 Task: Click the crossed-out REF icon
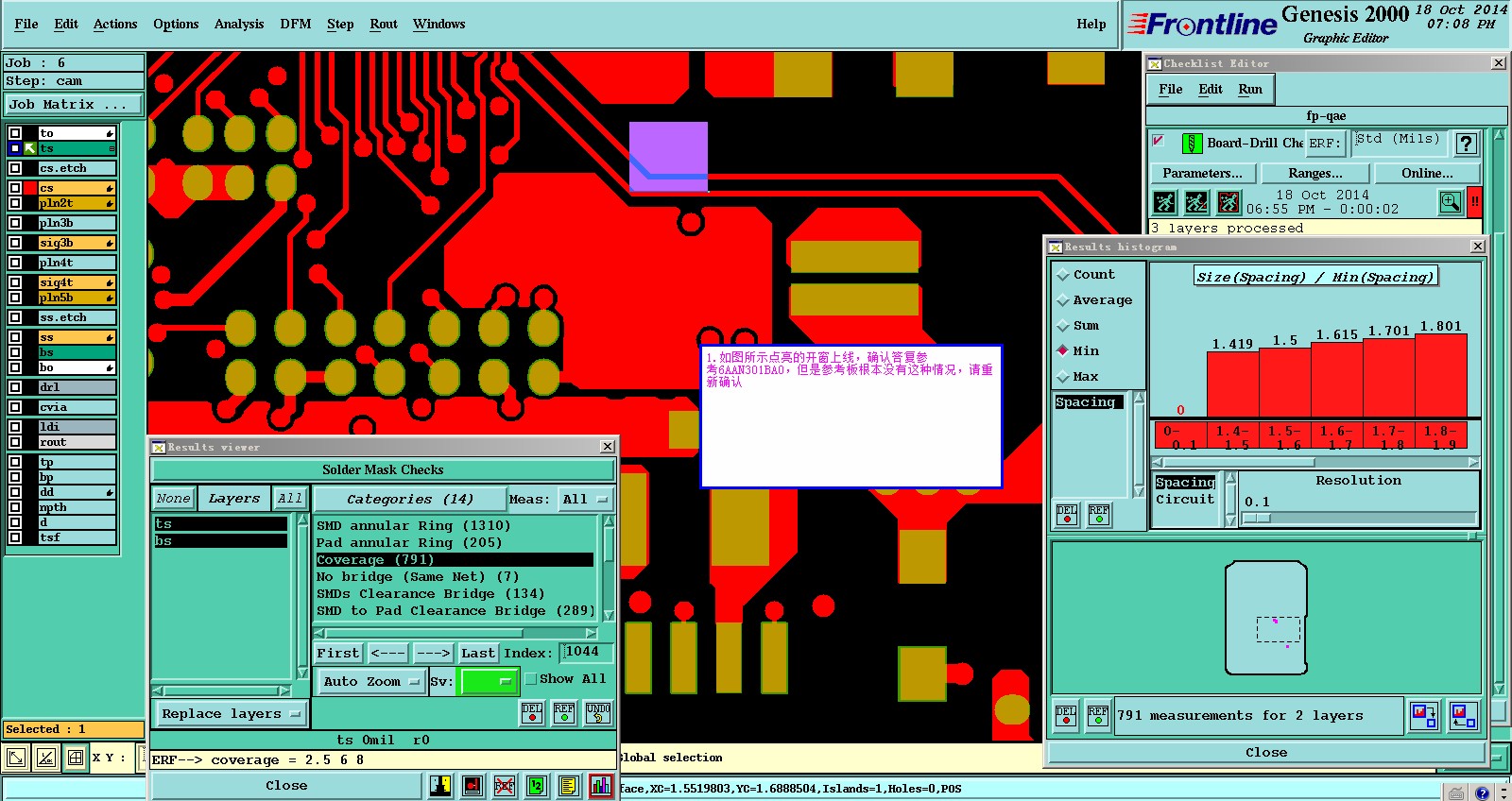click(x=505, y=785)
